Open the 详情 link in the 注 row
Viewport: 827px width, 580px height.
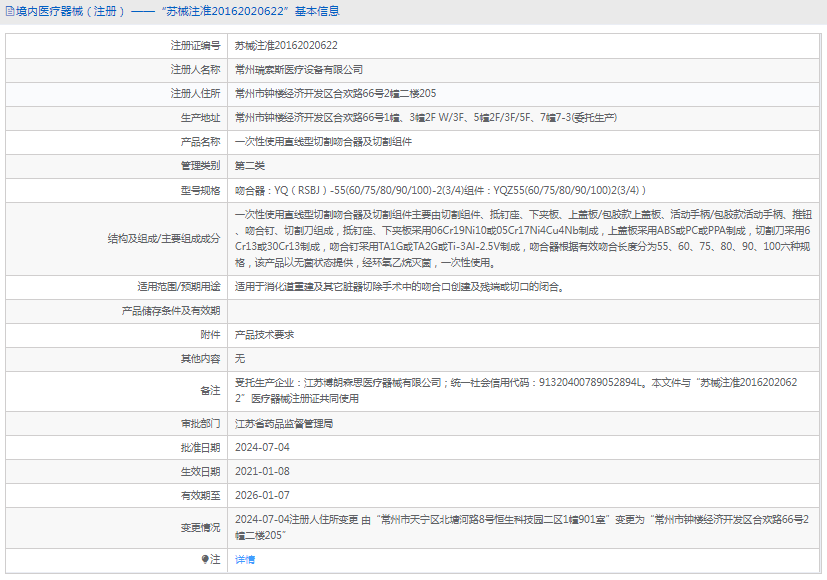[245, 559]
